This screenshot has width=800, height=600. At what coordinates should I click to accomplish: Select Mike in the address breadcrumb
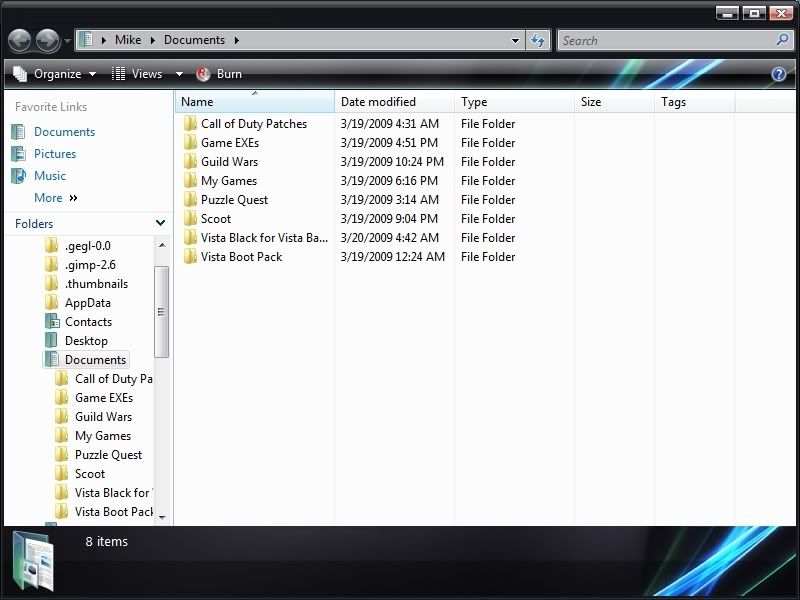point(128,40)
